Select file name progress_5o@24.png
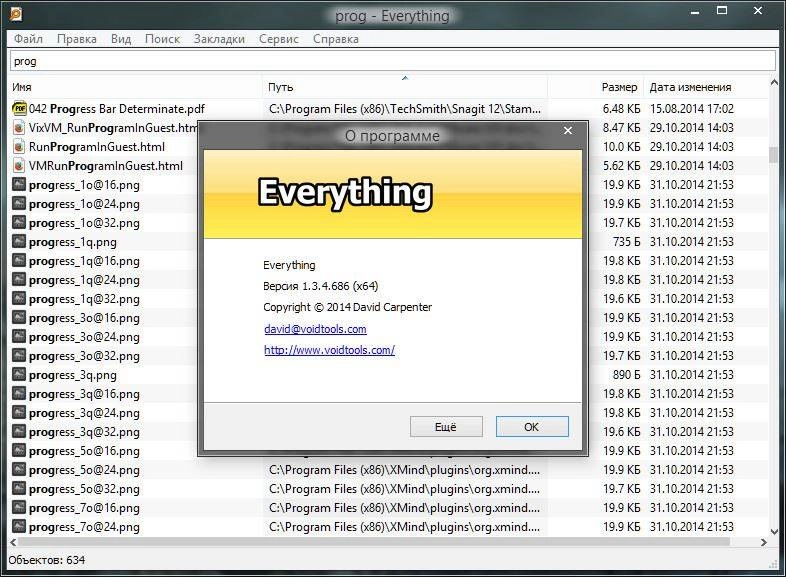Image resolution: width=786 pixels, height=577 pixels. [84, 470]
